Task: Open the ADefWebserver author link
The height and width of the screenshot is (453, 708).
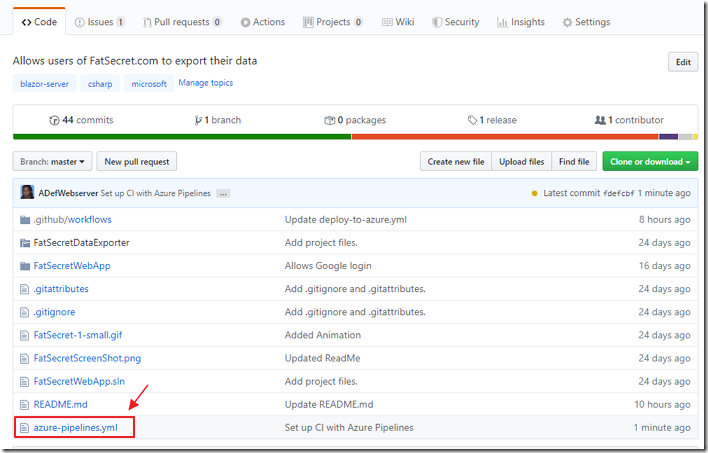Action: tap(68, 193)
